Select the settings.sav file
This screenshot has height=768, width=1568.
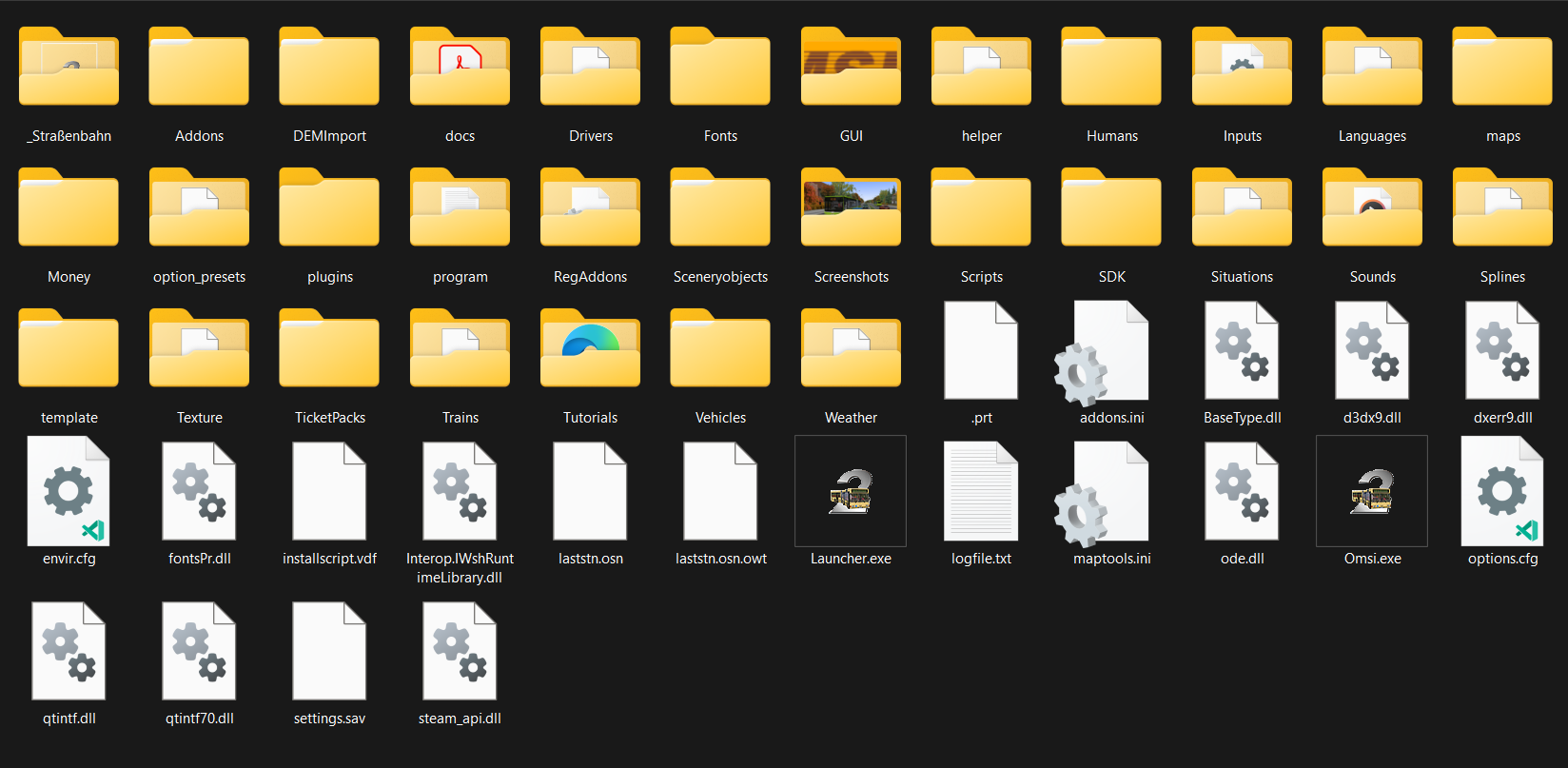pyautogui.click(x=329, y=653)
